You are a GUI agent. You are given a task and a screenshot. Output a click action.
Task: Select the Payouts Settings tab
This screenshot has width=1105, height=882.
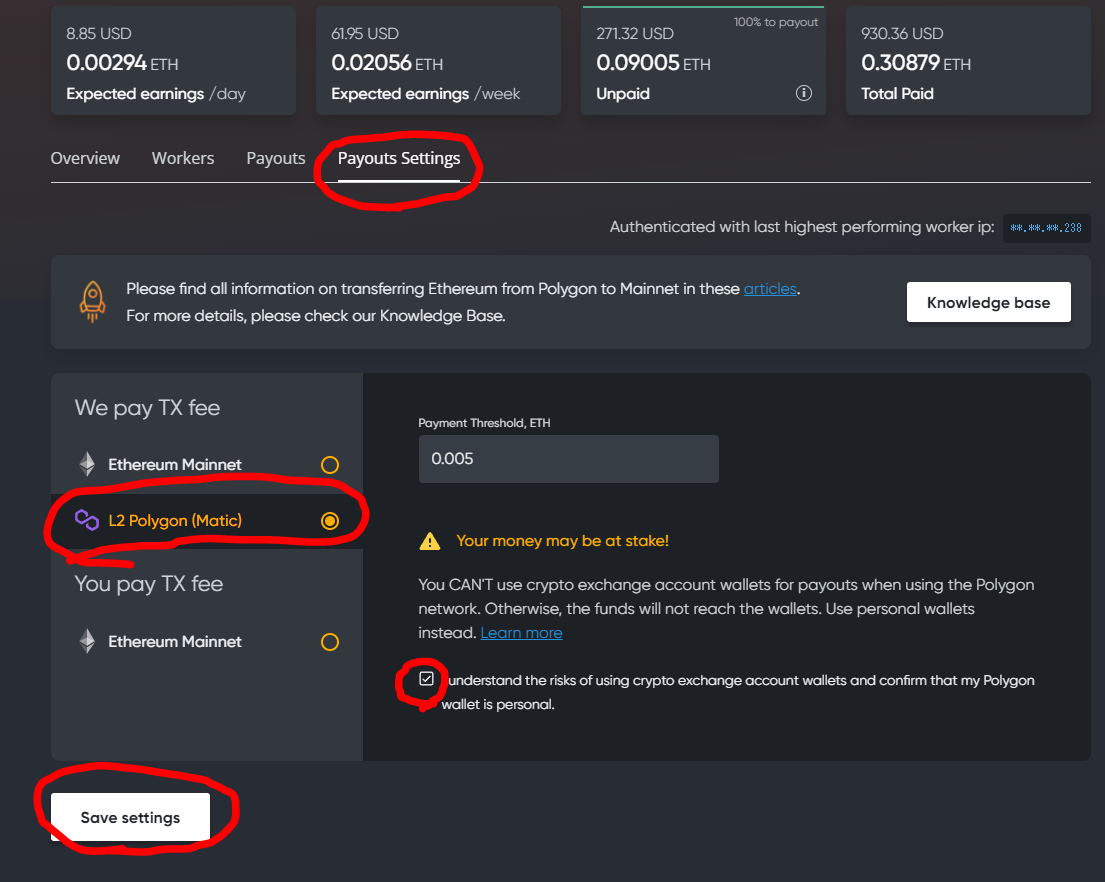(x=399, y=158)
